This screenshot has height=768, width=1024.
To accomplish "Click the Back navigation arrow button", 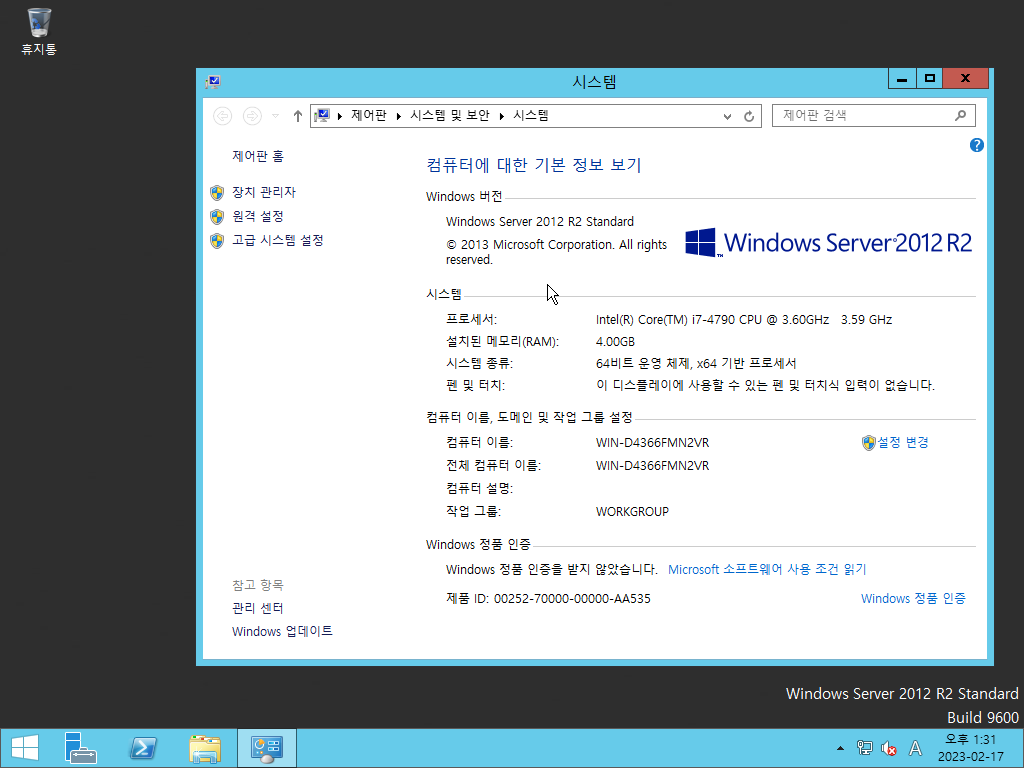I will pyautogui.click(x=223, y=116).
